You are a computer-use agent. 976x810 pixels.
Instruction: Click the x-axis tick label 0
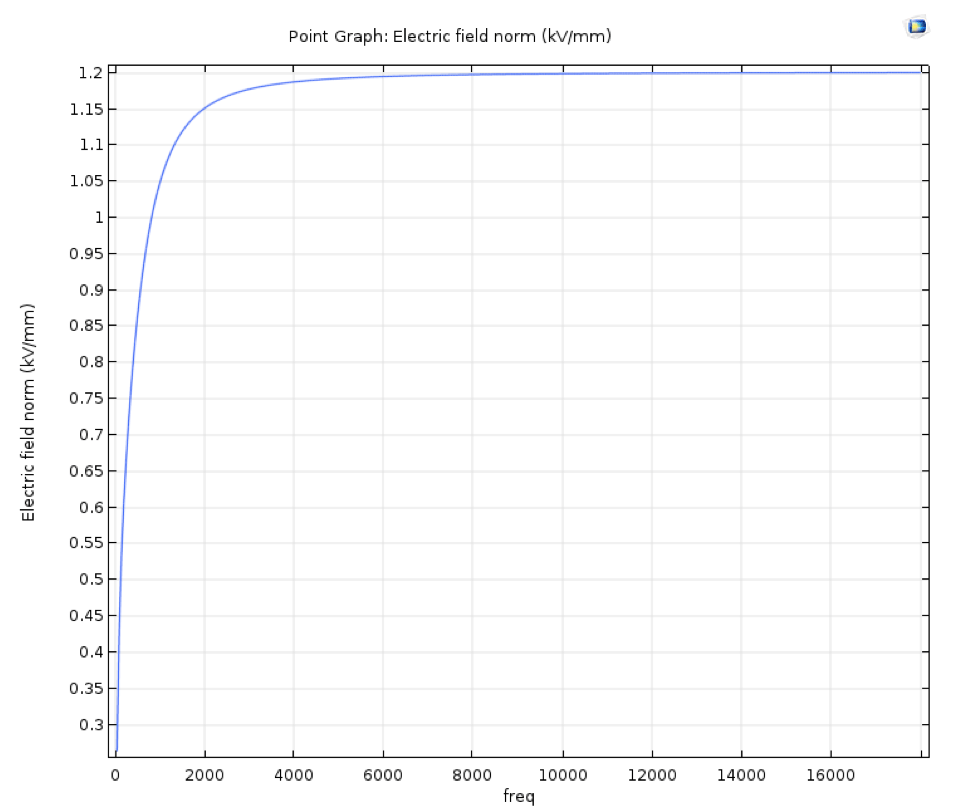115,775
